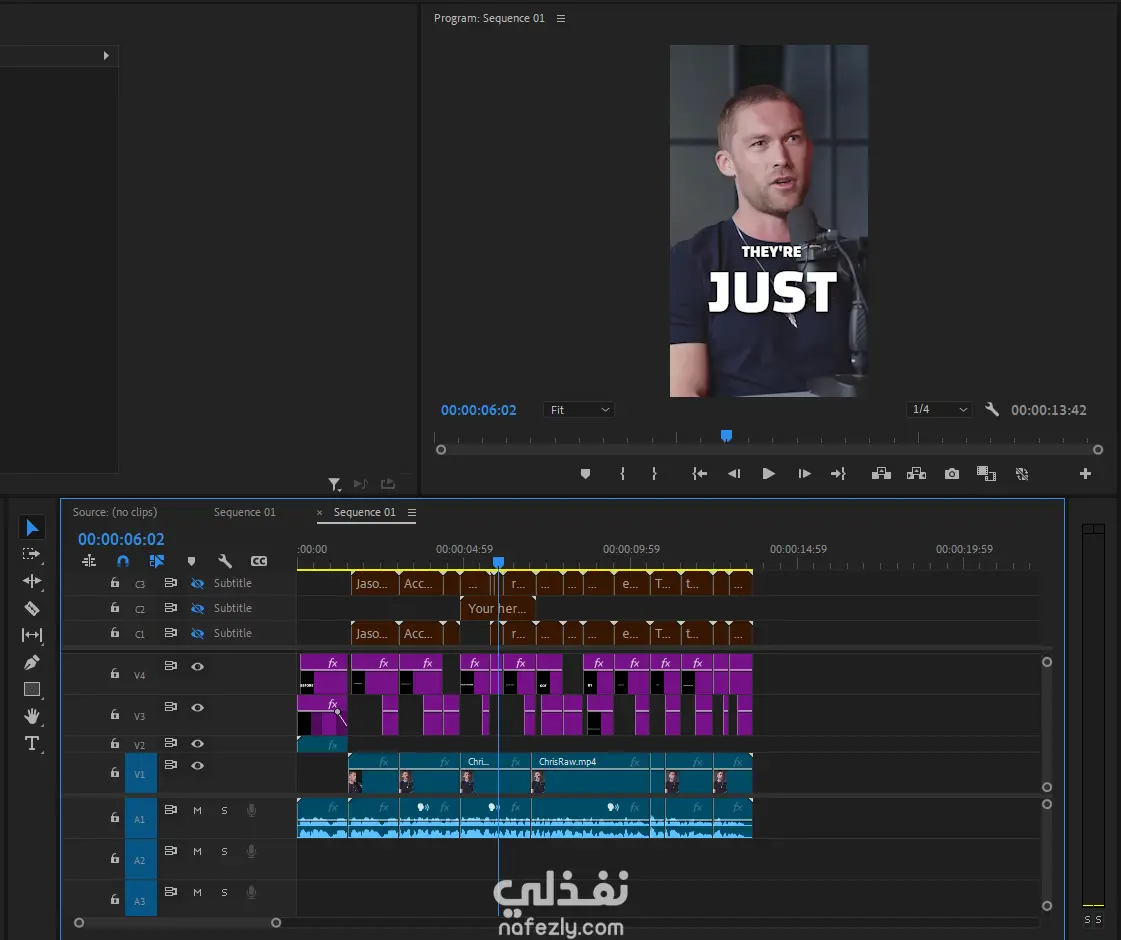Open the Fit zoom level dropdown
This screenshot has width=1121, height=940.
pyautogui.click(x=579, y=410)
